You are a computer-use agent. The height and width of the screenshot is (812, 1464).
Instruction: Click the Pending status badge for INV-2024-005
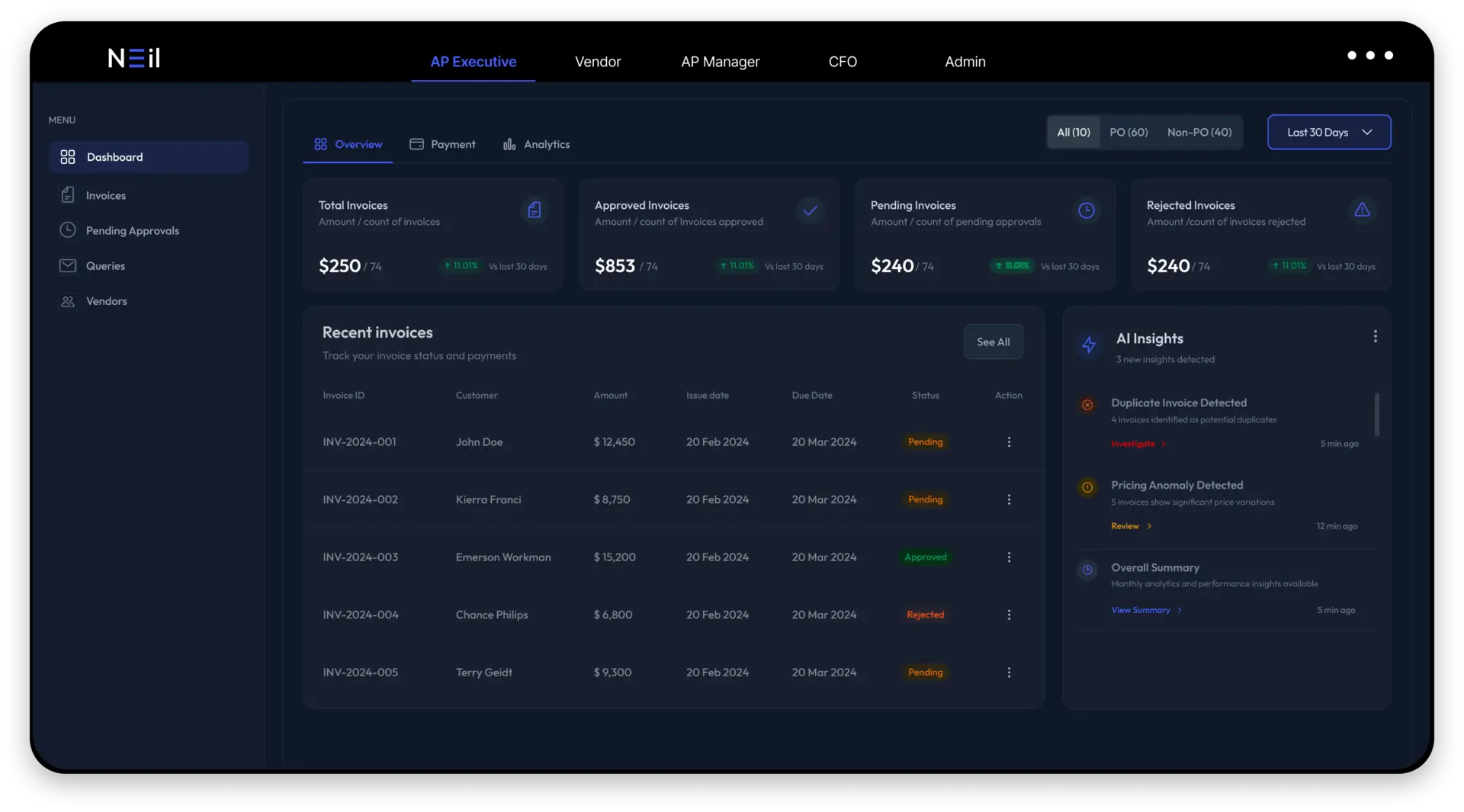925,672
